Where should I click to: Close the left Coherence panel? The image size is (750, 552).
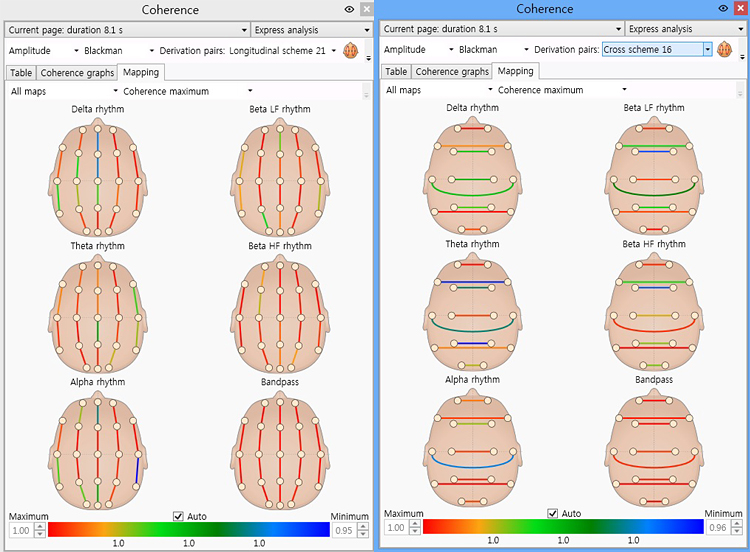[x=366, y=9]
